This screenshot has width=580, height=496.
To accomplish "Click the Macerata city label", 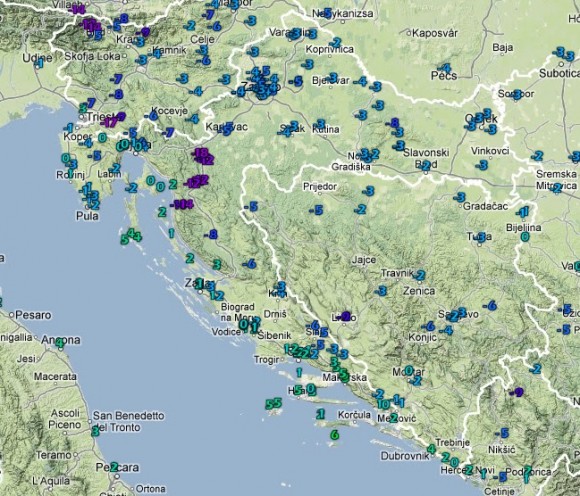I will click(55, 377).
